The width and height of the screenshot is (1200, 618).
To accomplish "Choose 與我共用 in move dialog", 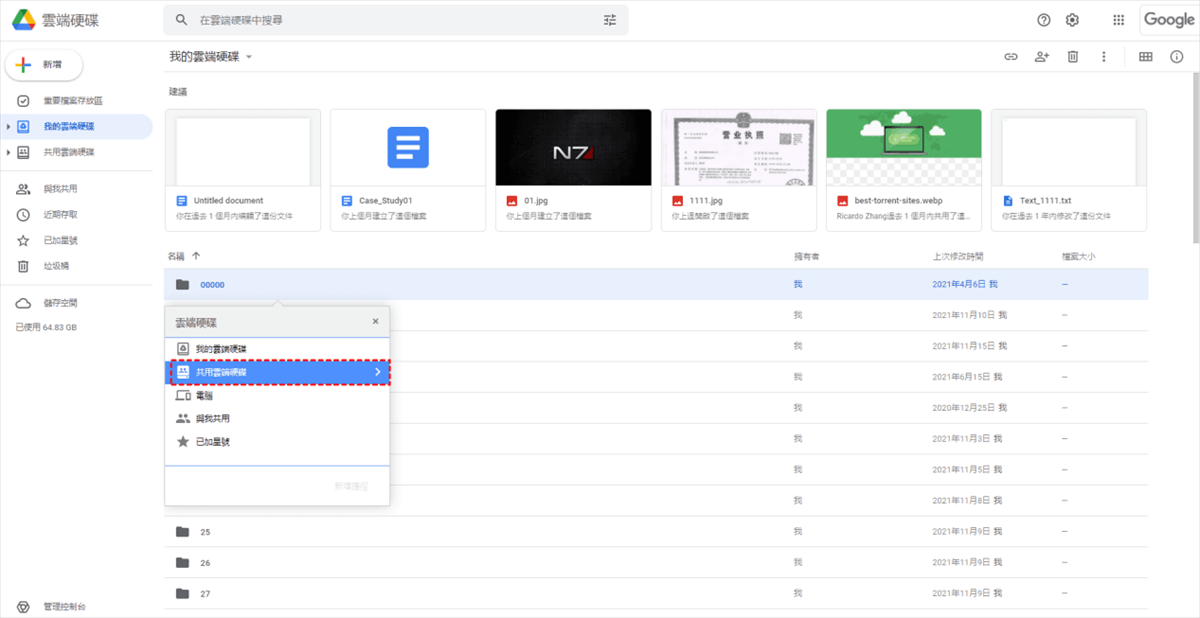I will pyautogui.click(x=278, y=419).
